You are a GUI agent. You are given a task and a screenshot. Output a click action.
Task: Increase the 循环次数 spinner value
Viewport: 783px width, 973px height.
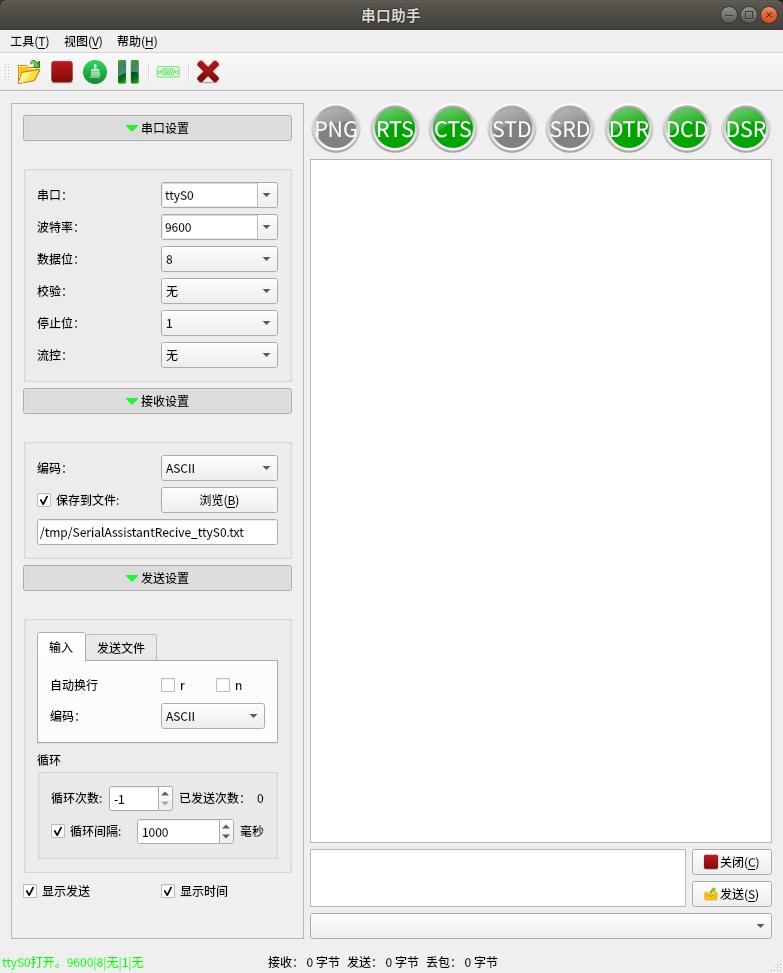165,793
